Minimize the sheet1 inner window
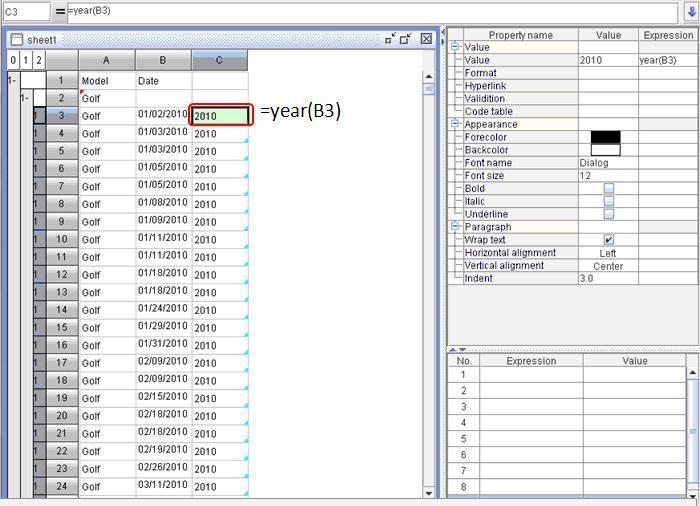700x506 pixels. pyautogui.click(x=390, y=39)
